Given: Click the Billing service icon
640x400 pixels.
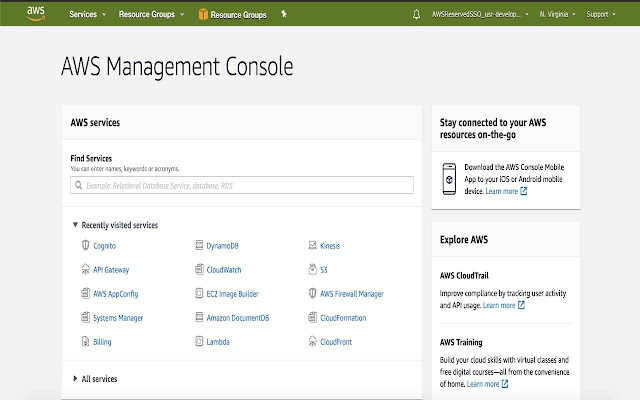Looking at the screenshot, I should click(x=85, y=341).
